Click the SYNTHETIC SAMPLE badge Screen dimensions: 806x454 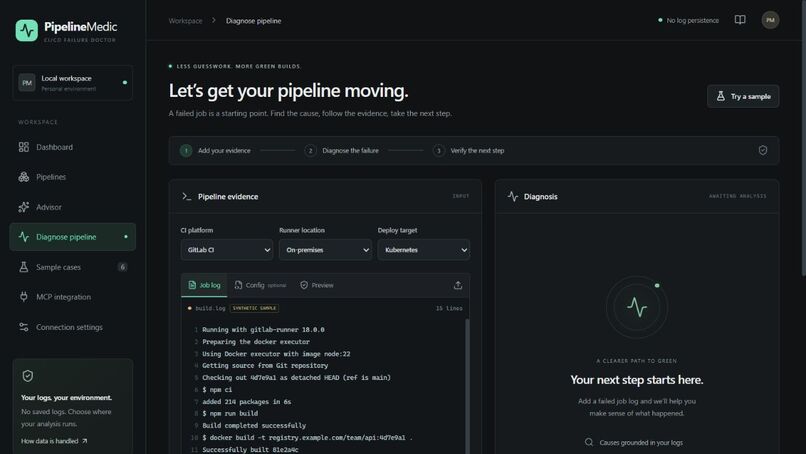coord(254,308)
